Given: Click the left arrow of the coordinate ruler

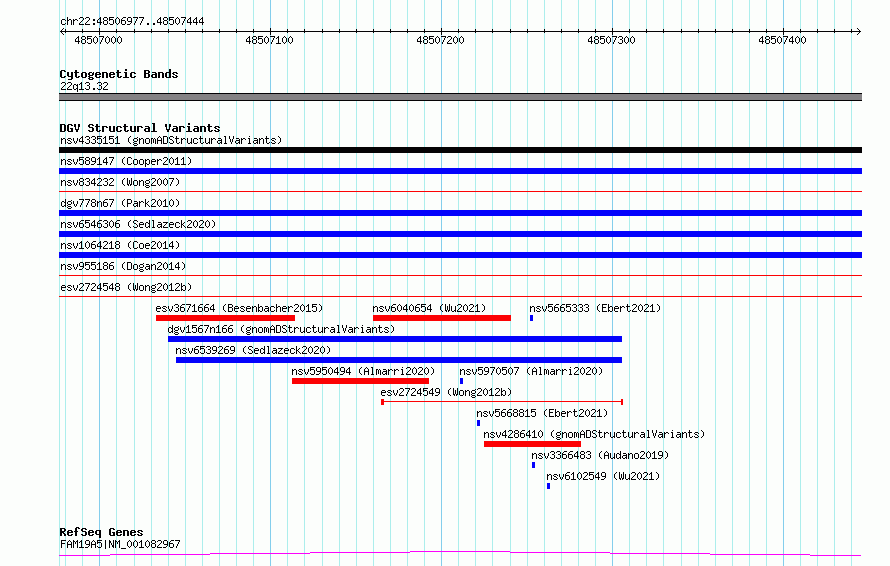Looking at the screenshot, I should tap(62, 31).
